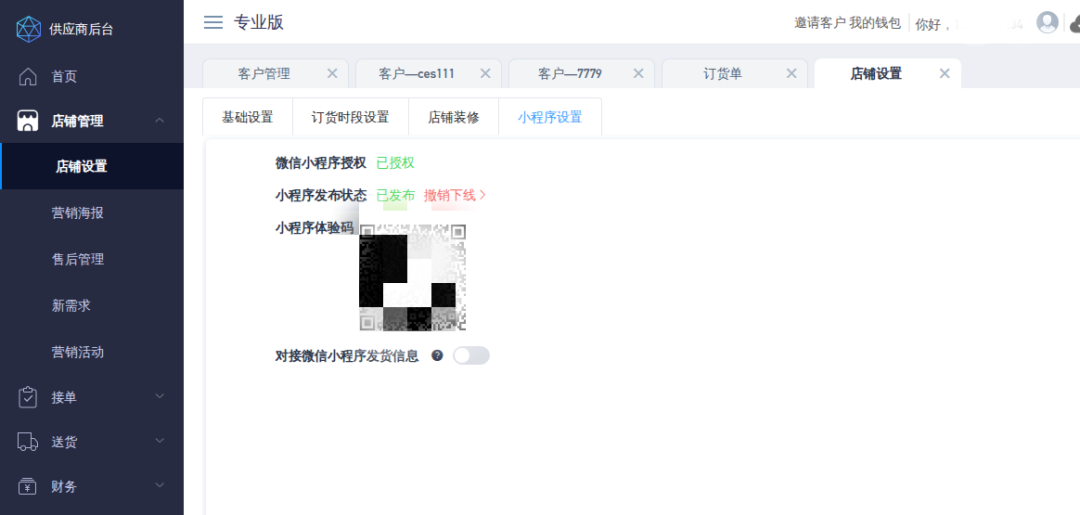The image size is (1080, 515).
Task: Click the 店铺管理 shop icon
Action: click(28, 121)
